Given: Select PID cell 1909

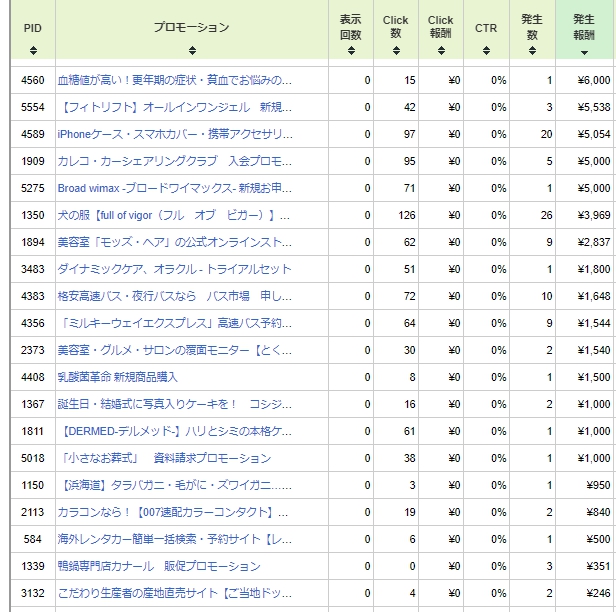Looking at the screenshot, I should (x=33, y=161).
